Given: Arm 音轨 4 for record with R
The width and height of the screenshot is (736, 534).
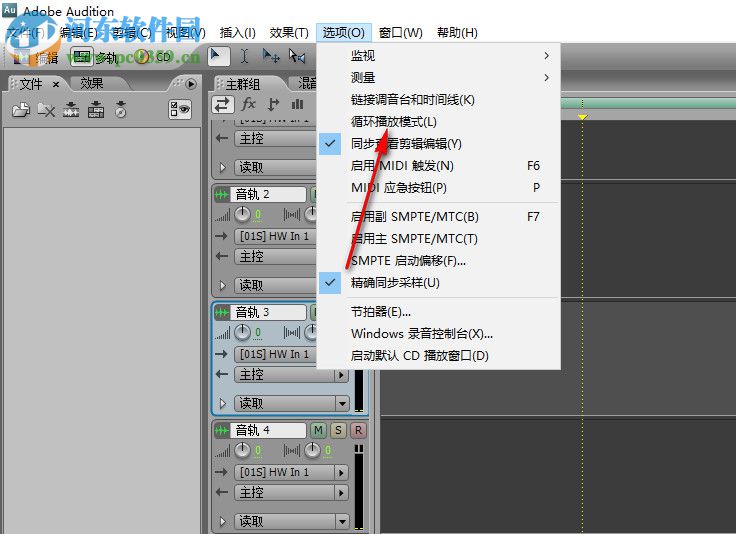Looking at the screenshot, I should [x=358, y=430].
